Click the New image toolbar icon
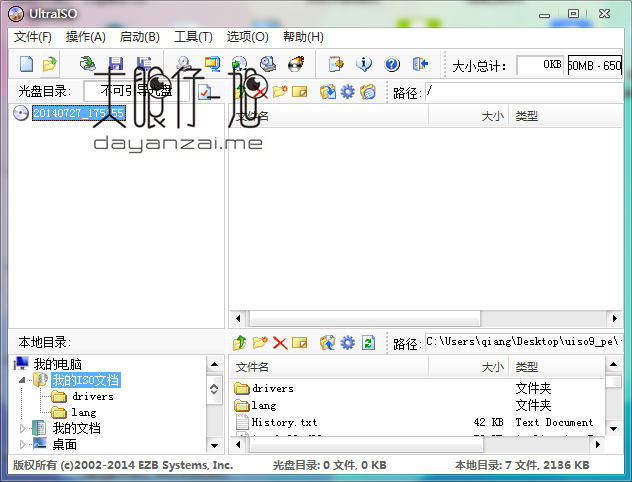This screenshot has width=632, height=482. 26,64
